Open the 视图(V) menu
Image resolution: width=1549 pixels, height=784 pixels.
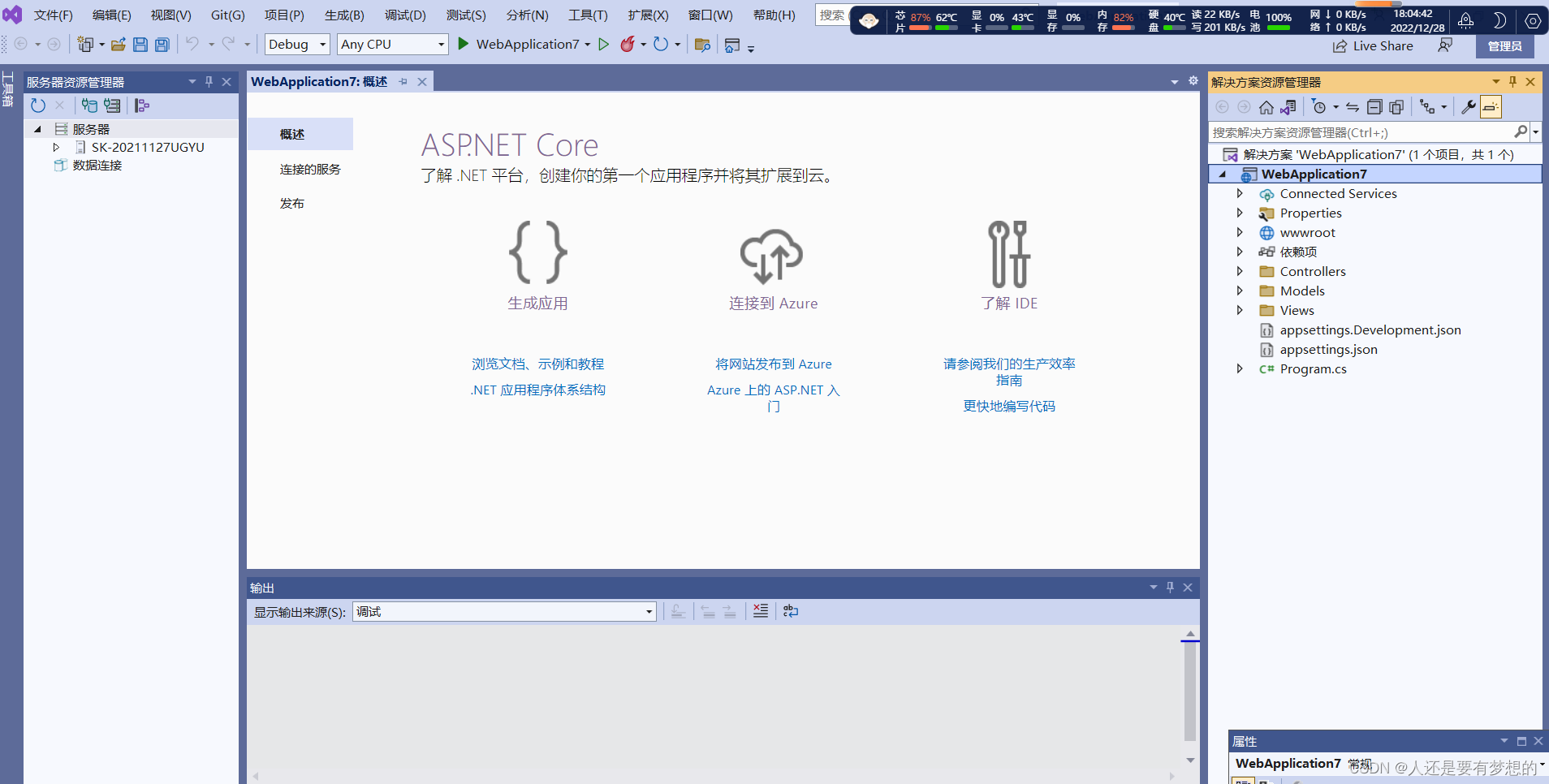click(170, 15)
